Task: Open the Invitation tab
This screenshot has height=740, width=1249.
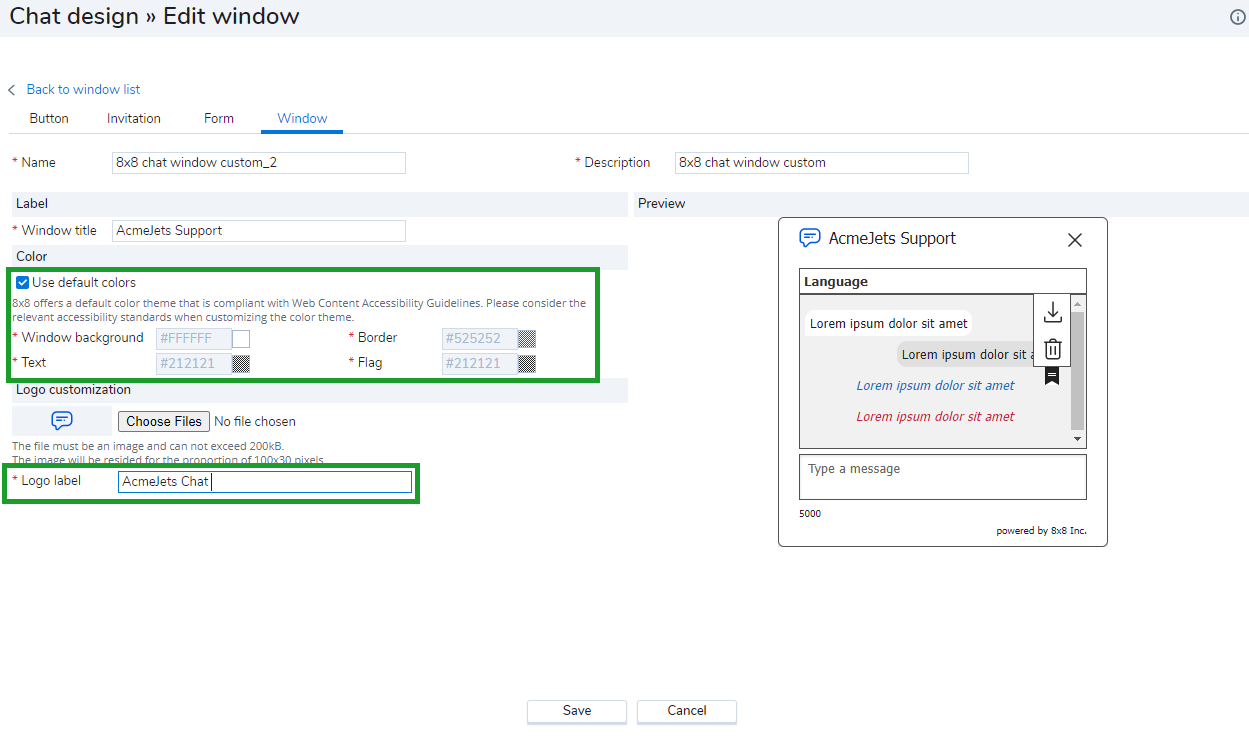Action: [134, 118]
